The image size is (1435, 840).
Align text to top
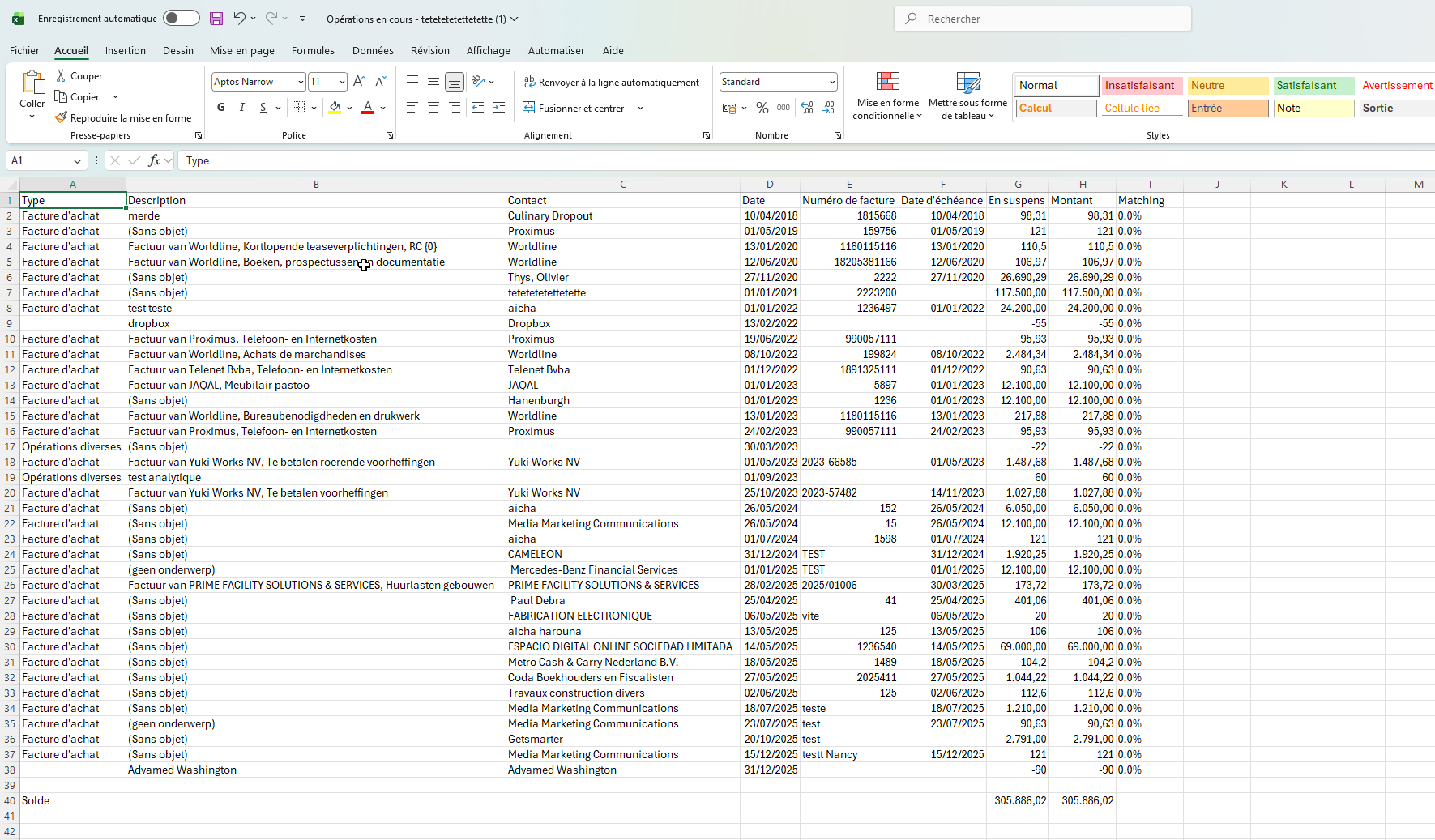coord(412,82)
